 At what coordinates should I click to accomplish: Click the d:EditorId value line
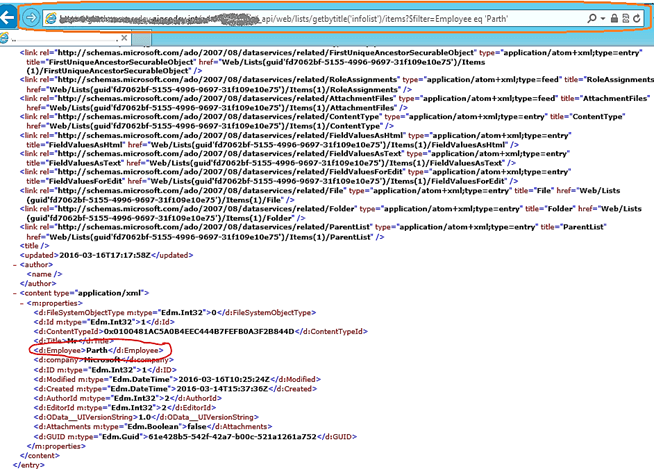point(125,408)
